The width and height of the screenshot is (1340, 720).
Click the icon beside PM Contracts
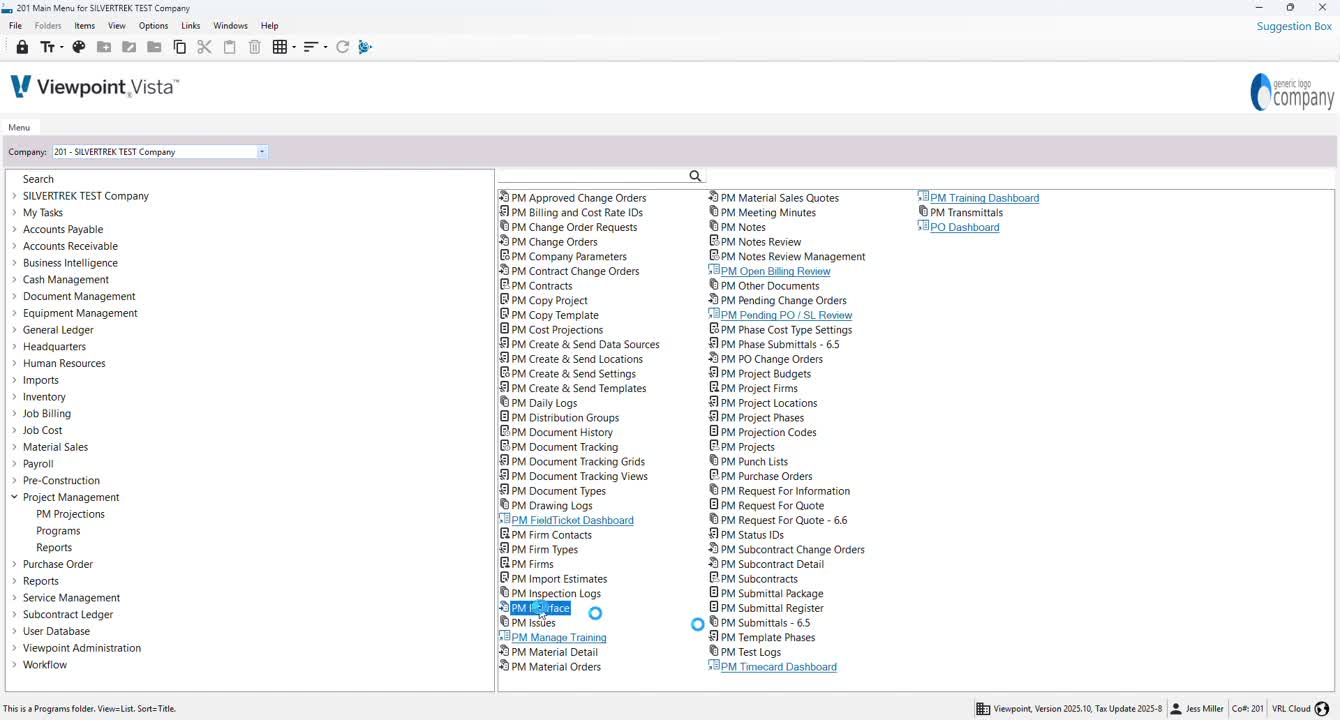tap(504, 285)
